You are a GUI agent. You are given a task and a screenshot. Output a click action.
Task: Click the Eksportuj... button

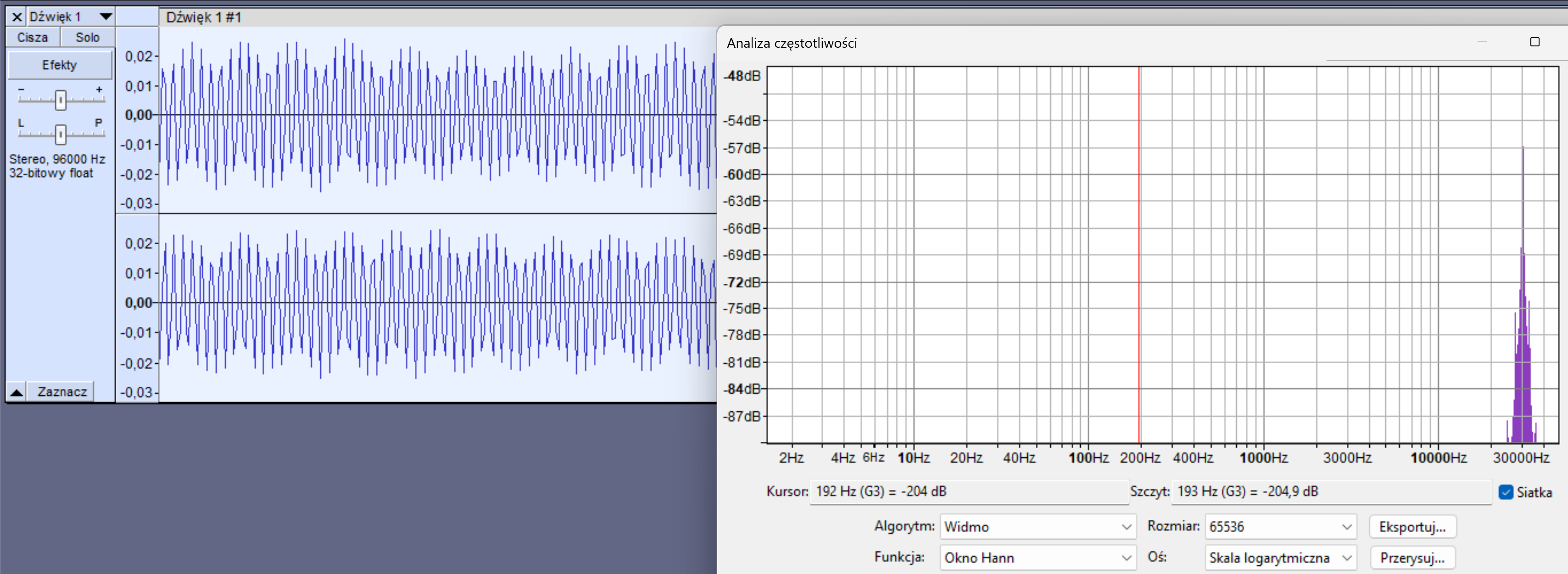coord(1412,526)
